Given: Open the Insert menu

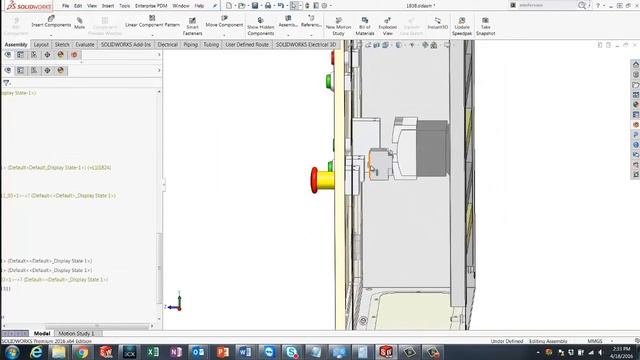Looking at the screenshot, I should click(x=108, y=6).
